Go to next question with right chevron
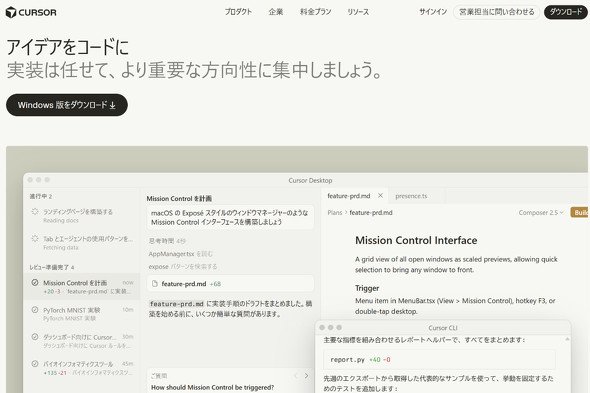 [306, 375]
